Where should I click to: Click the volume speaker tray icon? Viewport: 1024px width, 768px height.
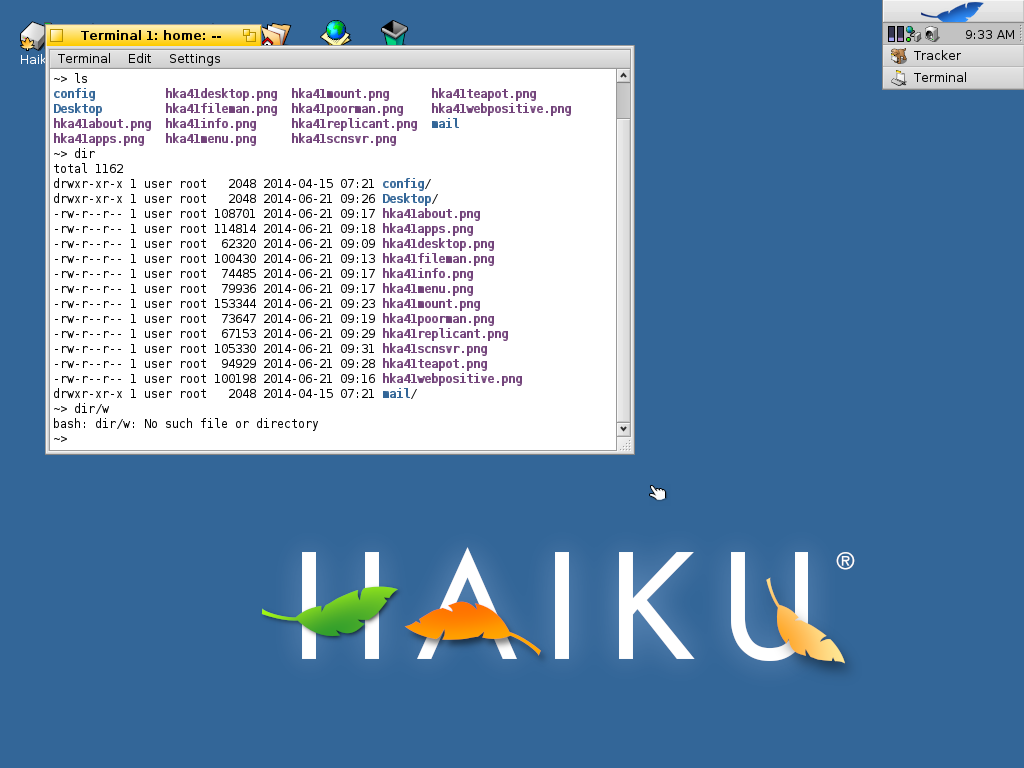pyautogui.click(x=932, y=35)
